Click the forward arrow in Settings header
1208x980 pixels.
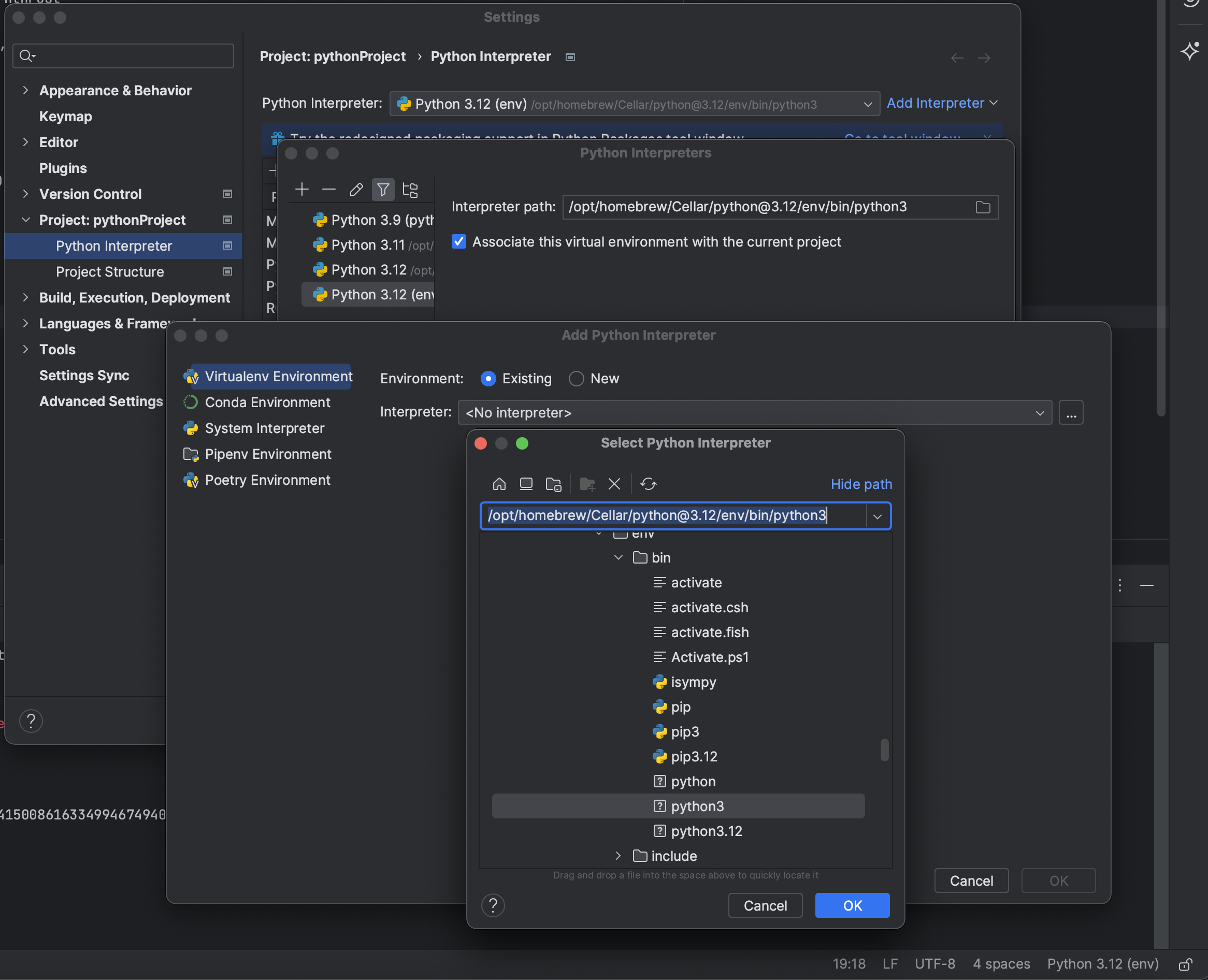[984, 57]
